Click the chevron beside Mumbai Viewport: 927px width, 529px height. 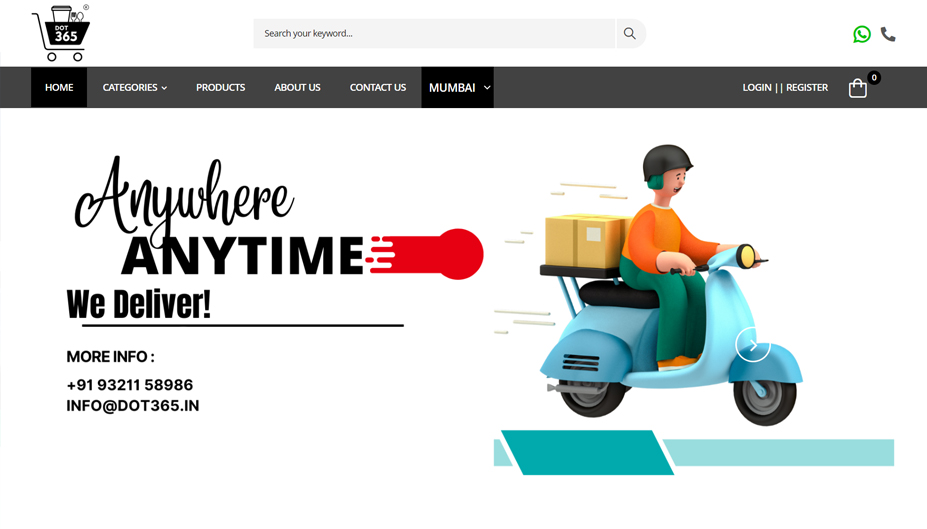click(487, 87)
